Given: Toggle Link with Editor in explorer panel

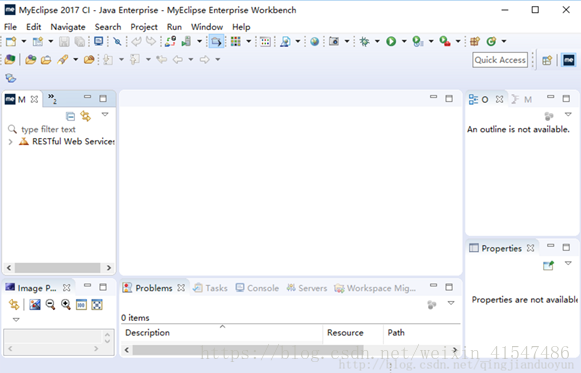Looking at the screenshot, I should click(x=86, y=116).
